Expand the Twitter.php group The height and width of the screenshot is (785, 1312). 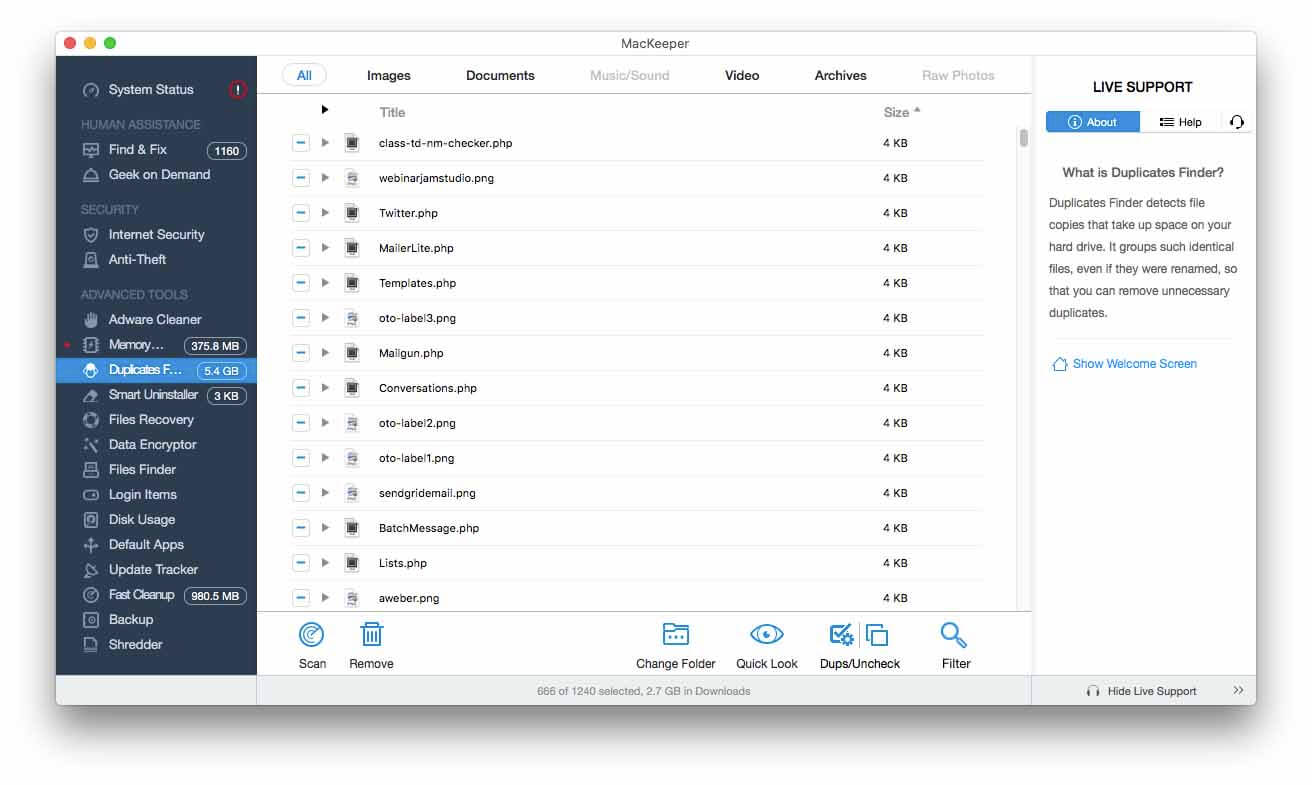(x=325, y=213)
